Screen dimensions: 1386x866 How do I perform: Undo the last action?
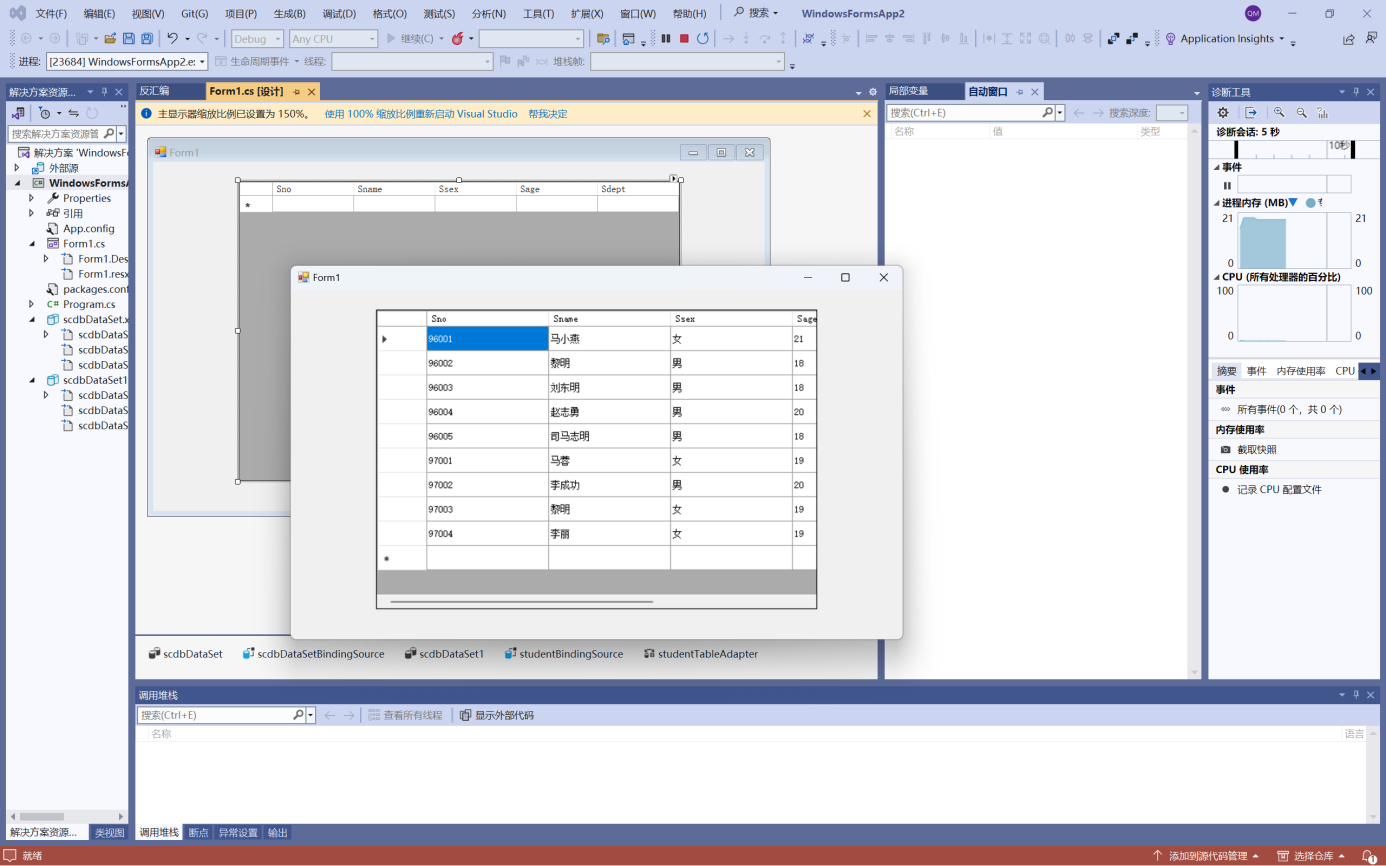(172, 39)
